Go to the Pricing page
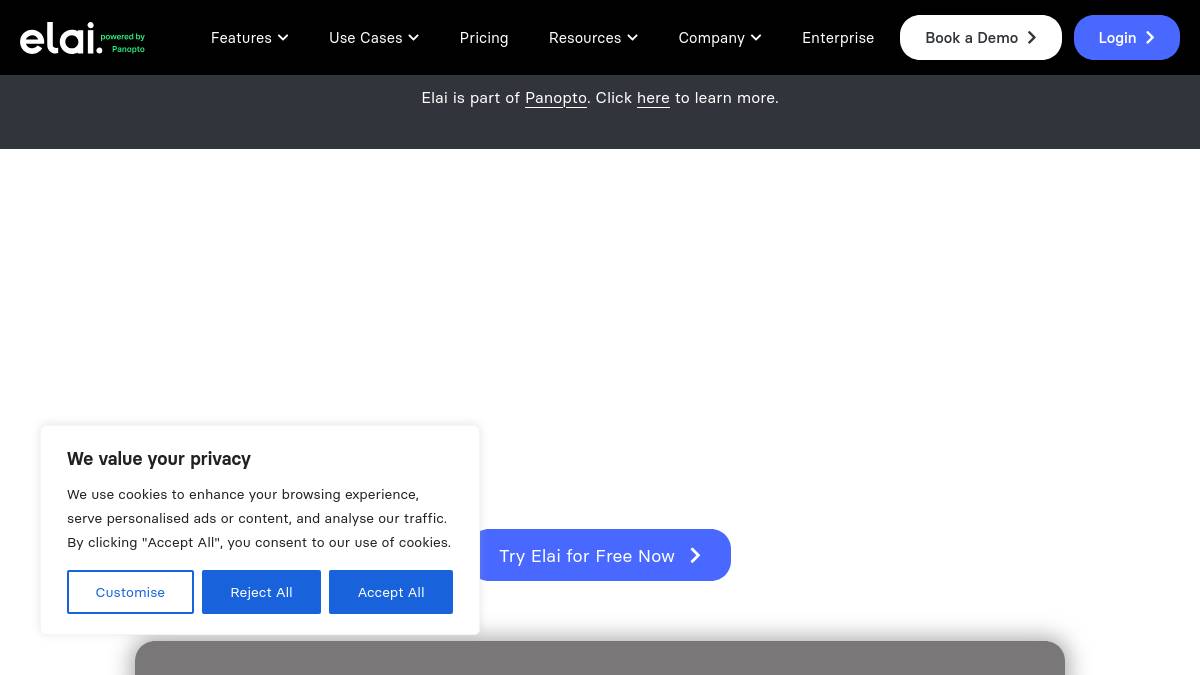1200x675 pixels. (484, 38)
